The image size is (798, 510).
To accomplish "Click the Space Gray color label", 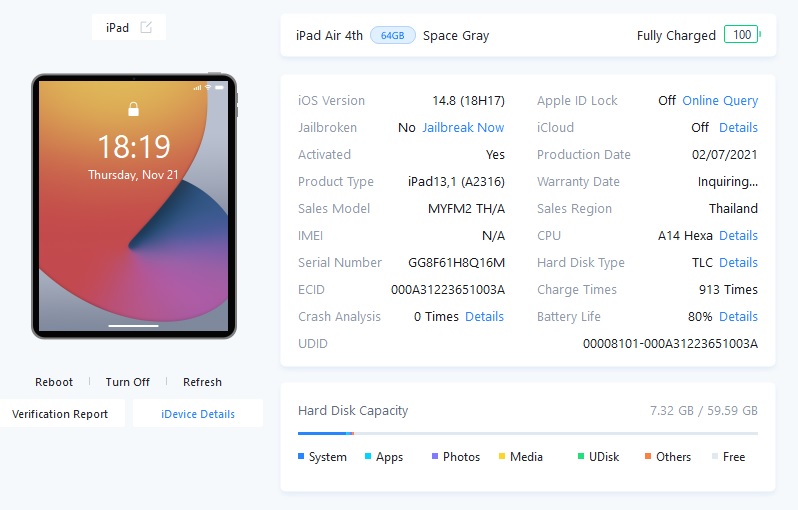I will pyautogui.click(x=456, y=36).
